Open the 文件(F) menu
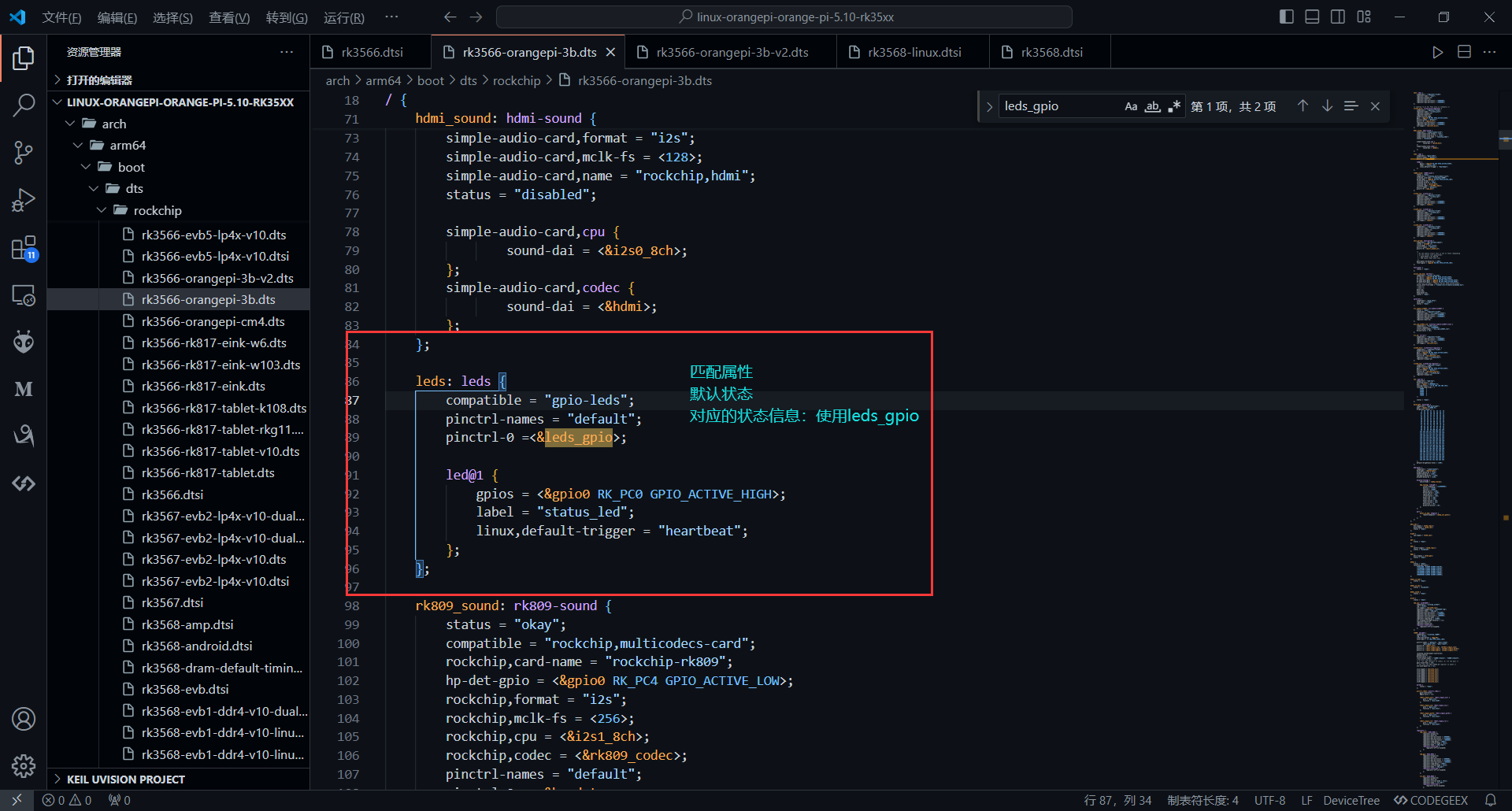Screen dimensions: 1512x811 coord(61,17)
